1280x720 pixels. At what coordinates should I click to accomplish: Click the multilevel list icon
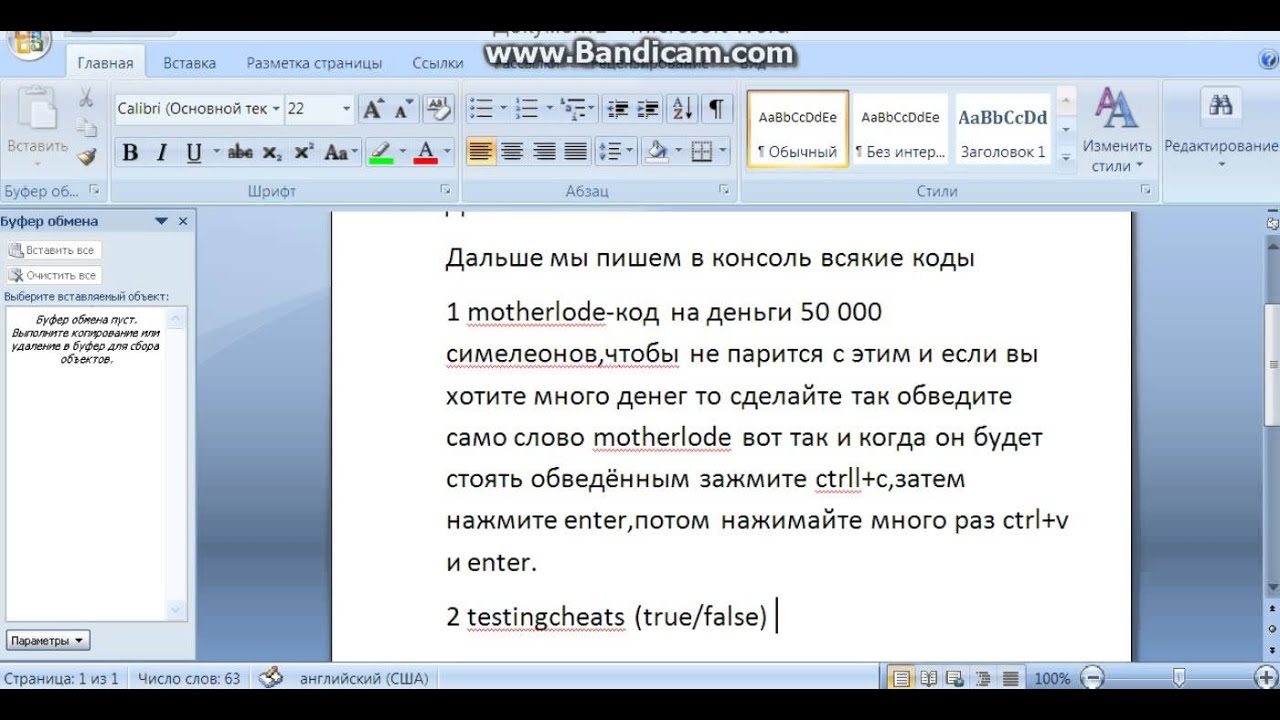coord(572,109)
